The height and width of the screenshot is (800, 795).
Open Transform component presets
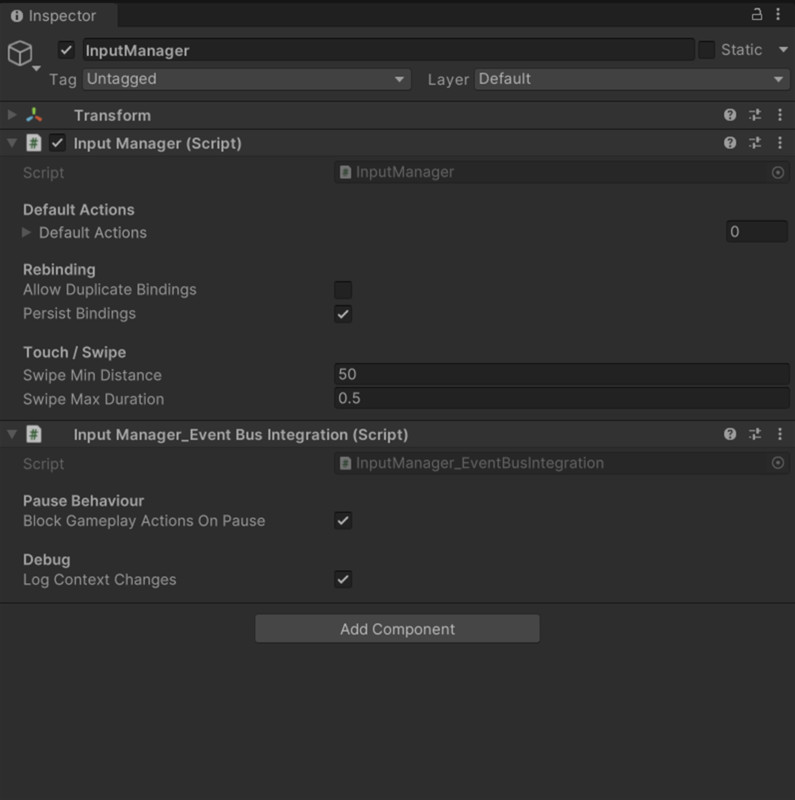(x=755, y=115)
